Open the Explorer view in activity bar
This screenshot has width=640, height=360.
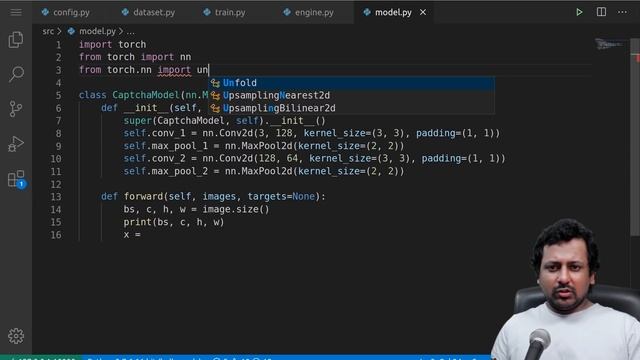click(x=16, y=40)
